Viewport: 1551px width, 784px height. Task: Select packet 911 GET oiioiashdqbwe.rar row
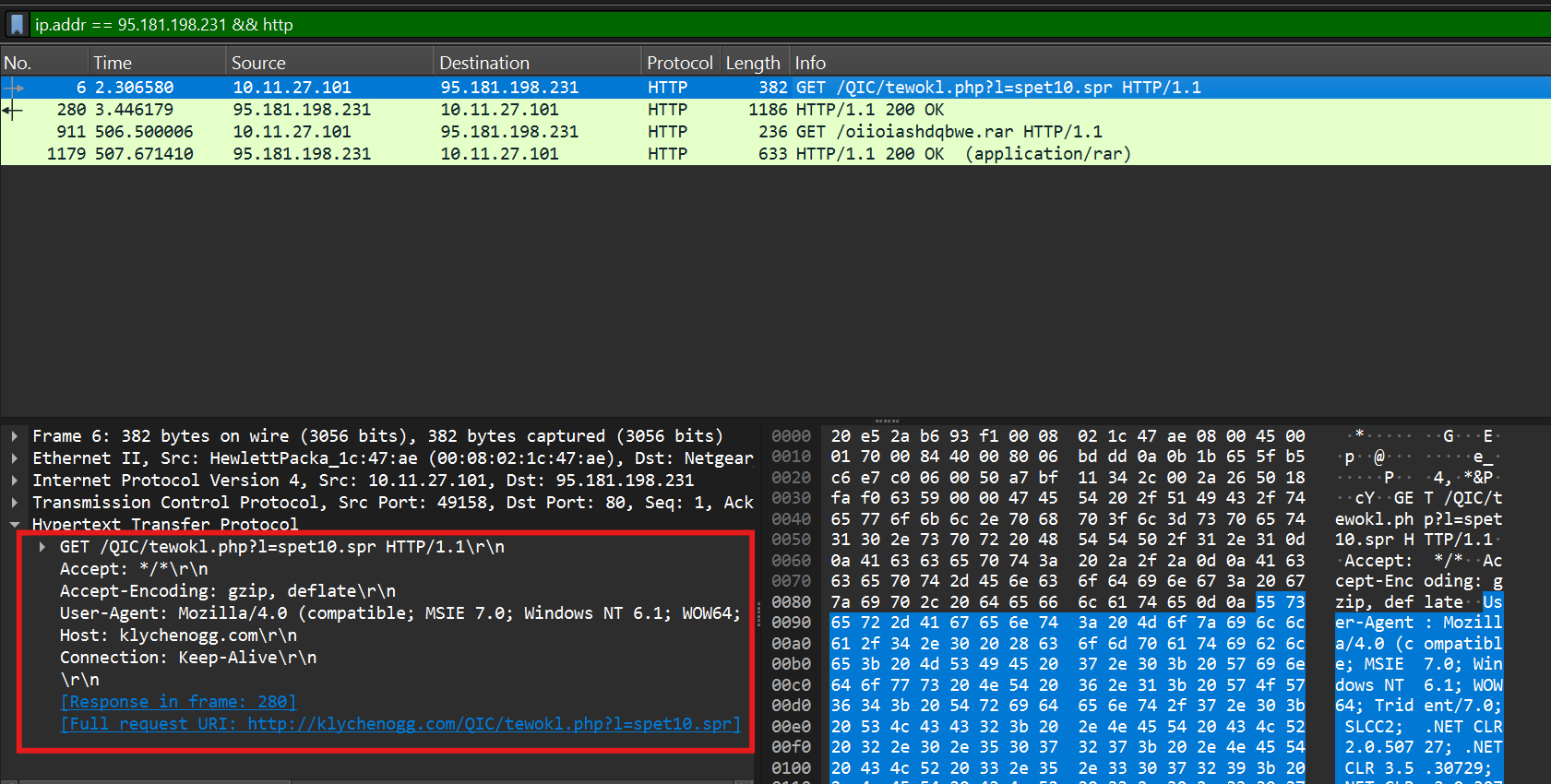775,132
